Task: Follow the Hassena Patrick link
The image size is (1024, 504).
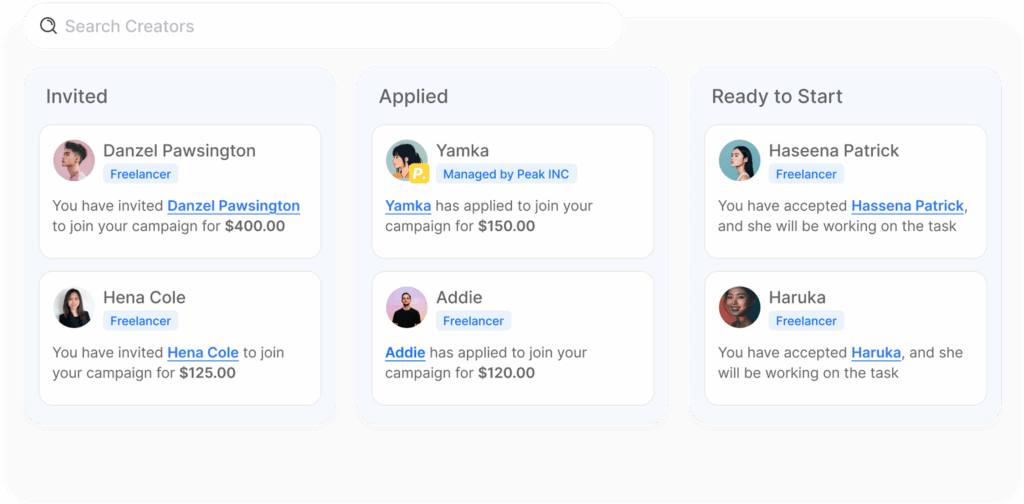Action: [x=908, y=206]
